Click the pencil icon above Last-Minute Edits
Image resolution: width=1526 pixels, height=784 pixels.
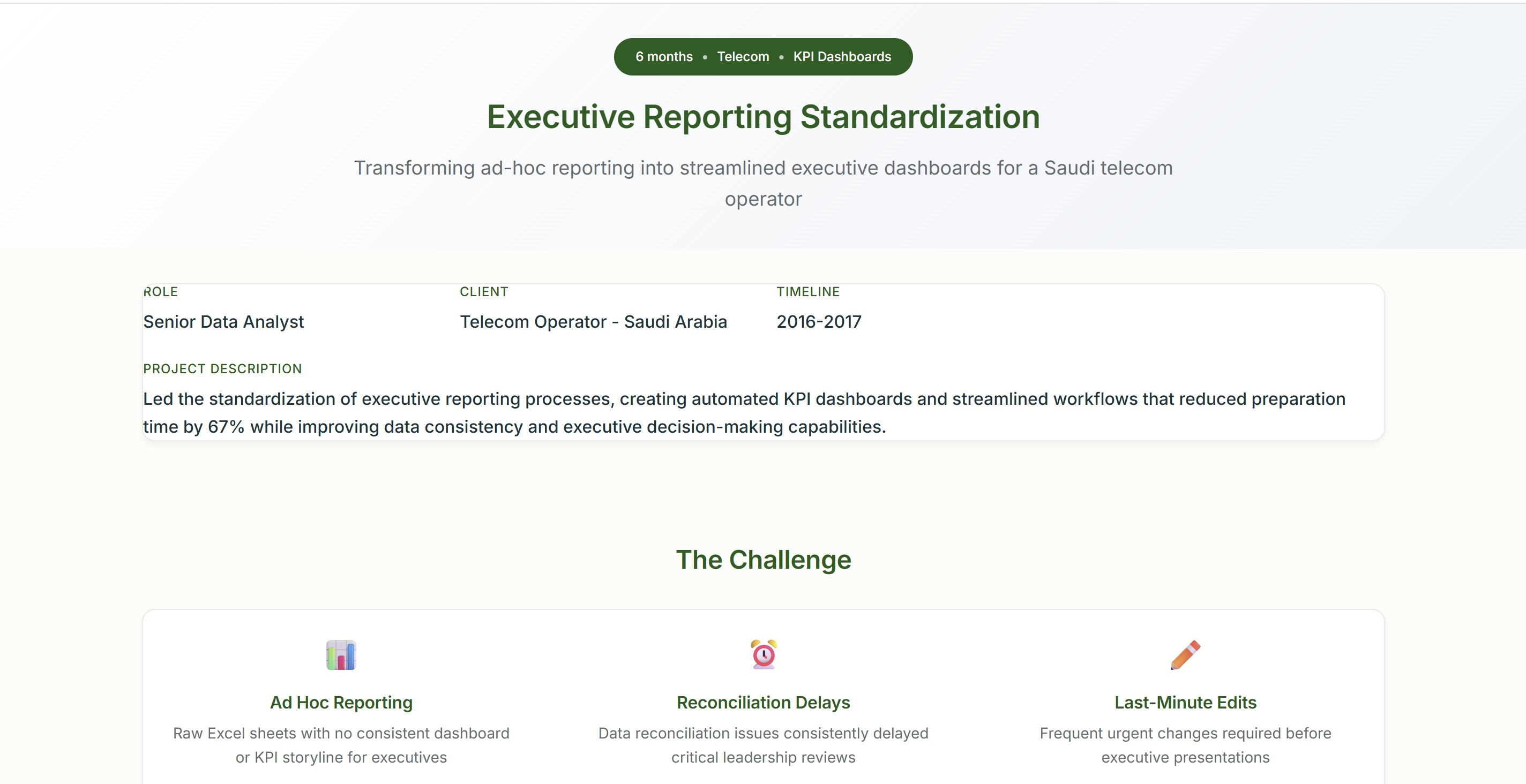1185,654
